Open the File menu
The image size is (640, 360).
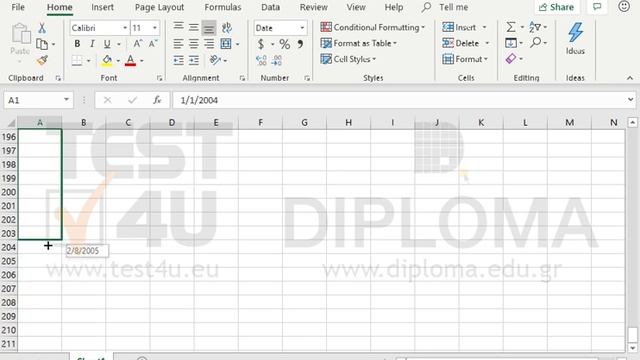[18, 7]
